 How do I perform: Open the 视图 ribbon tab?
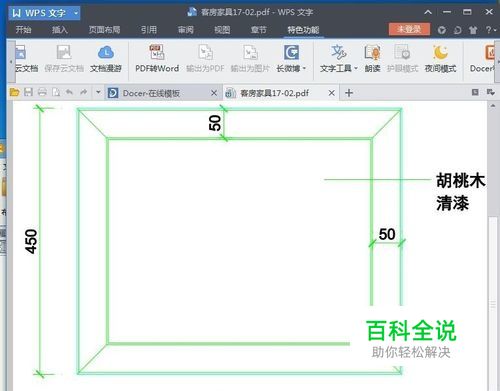[222, 30]
